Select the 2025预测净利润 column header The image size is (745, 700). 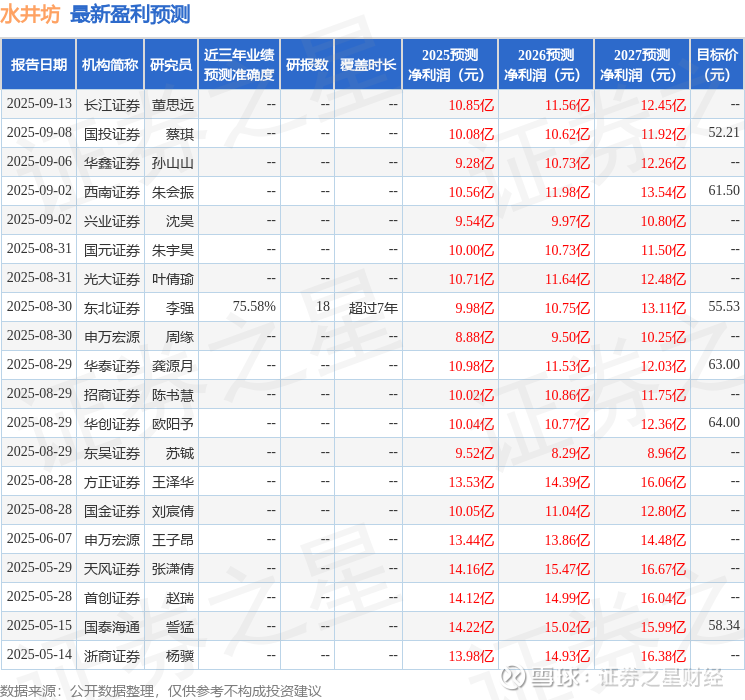[x=449, y=65]
